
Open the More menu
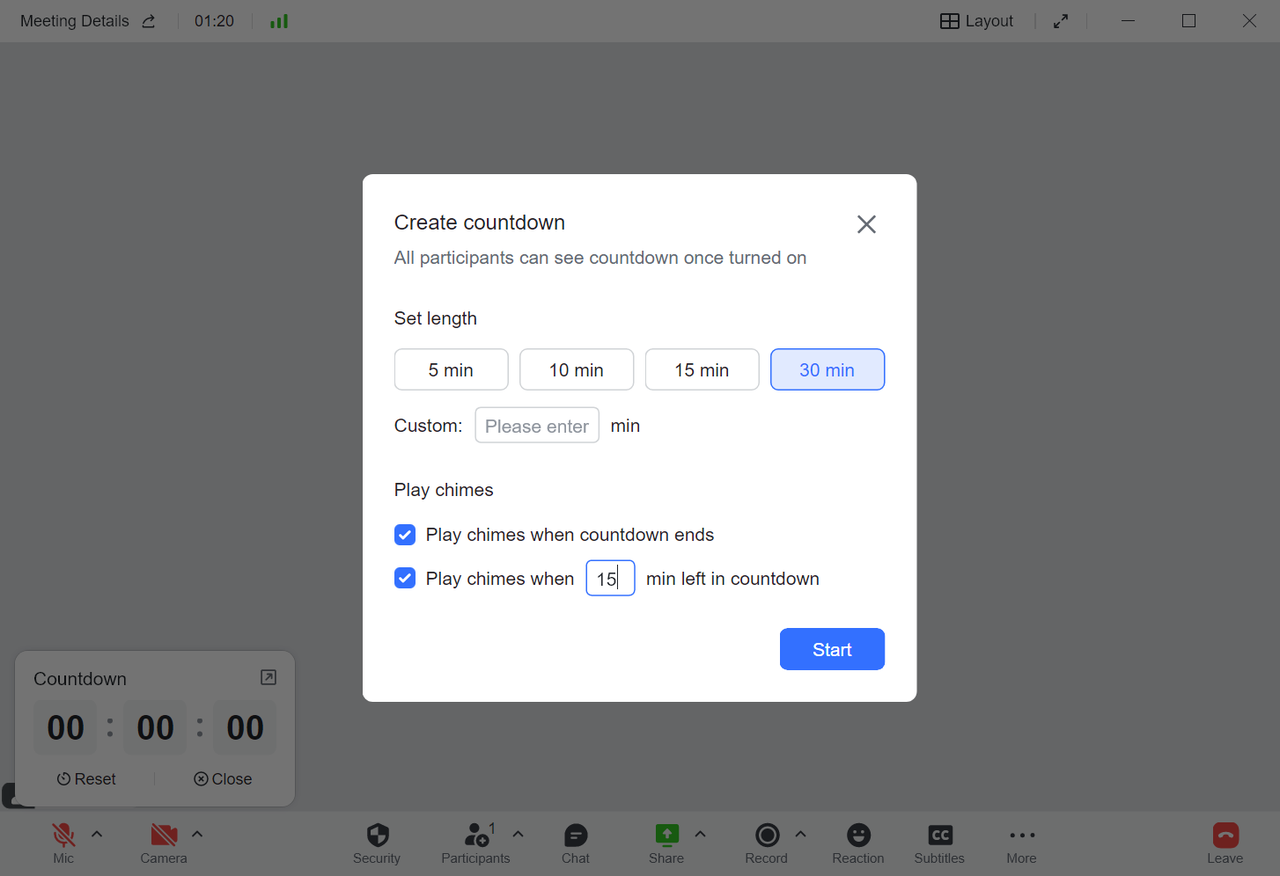click(x=1021, y=836)
